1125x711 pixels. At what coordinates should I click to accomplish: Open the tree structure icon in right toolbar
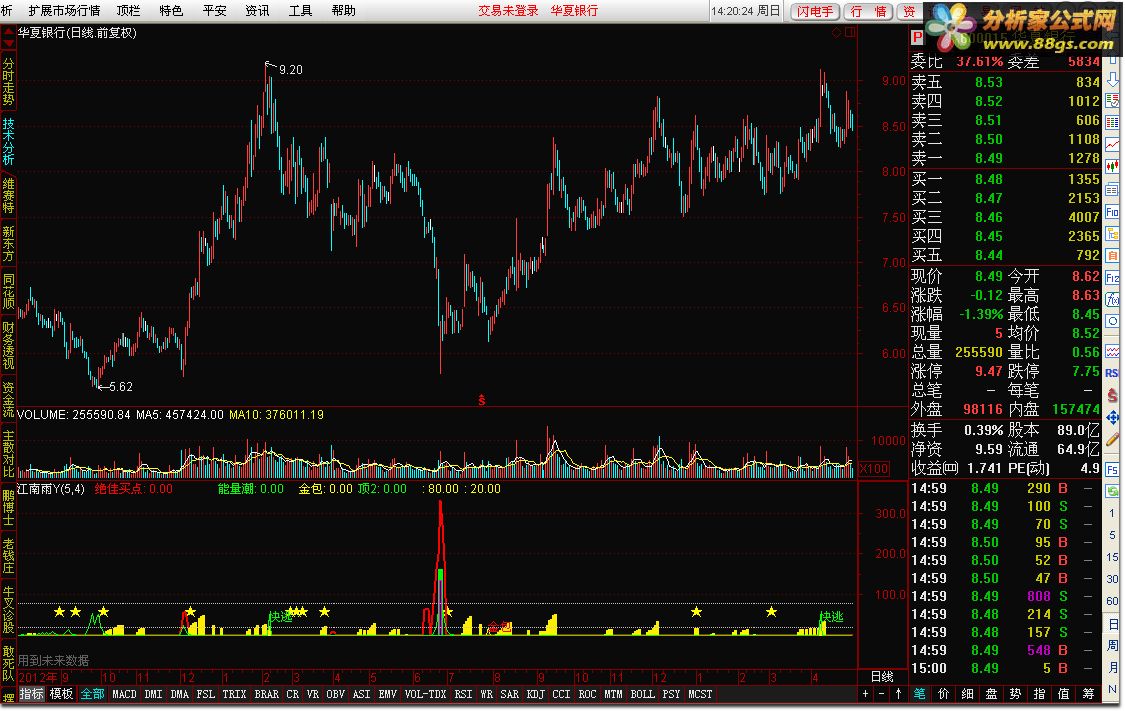[x=1112, y=233]
